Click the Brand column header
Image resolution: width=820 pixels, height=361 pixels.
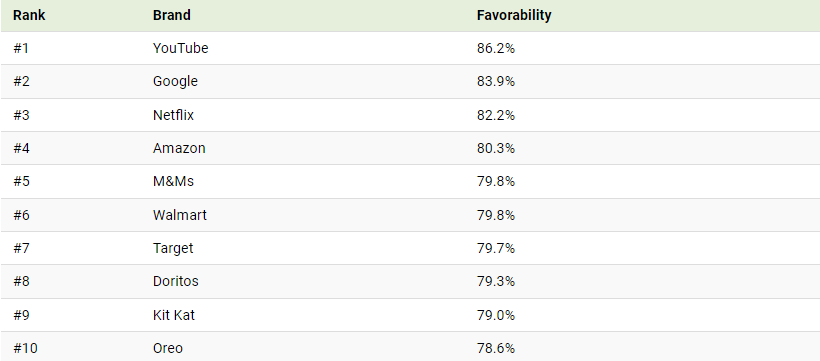172,15
